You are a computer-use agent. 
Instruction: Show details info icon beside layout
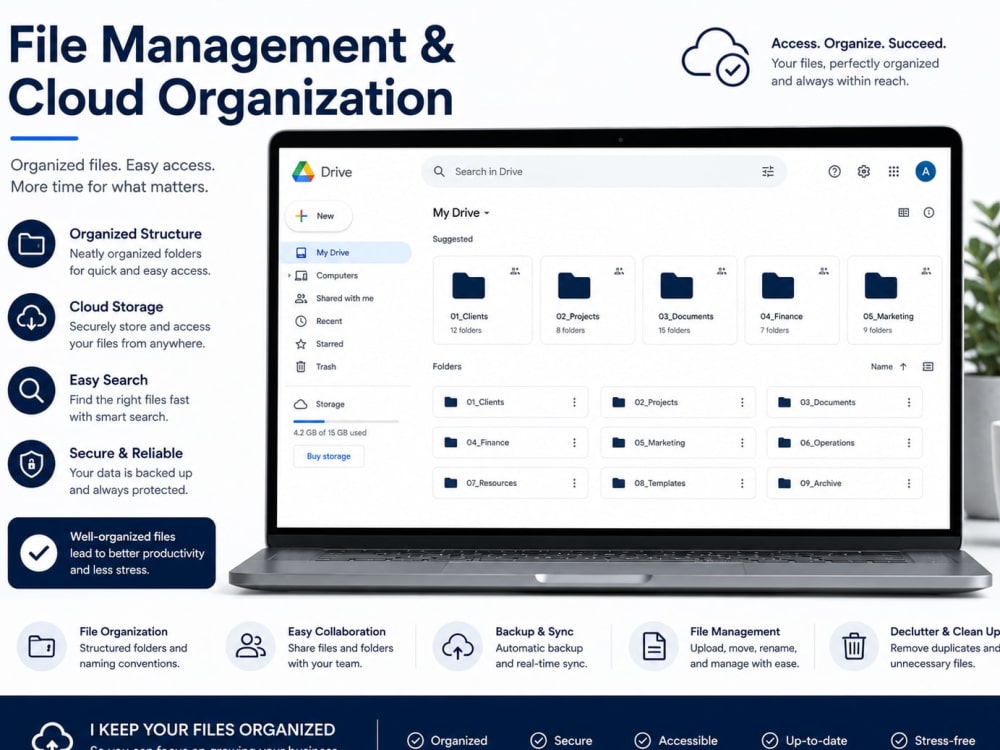(929, 212)
